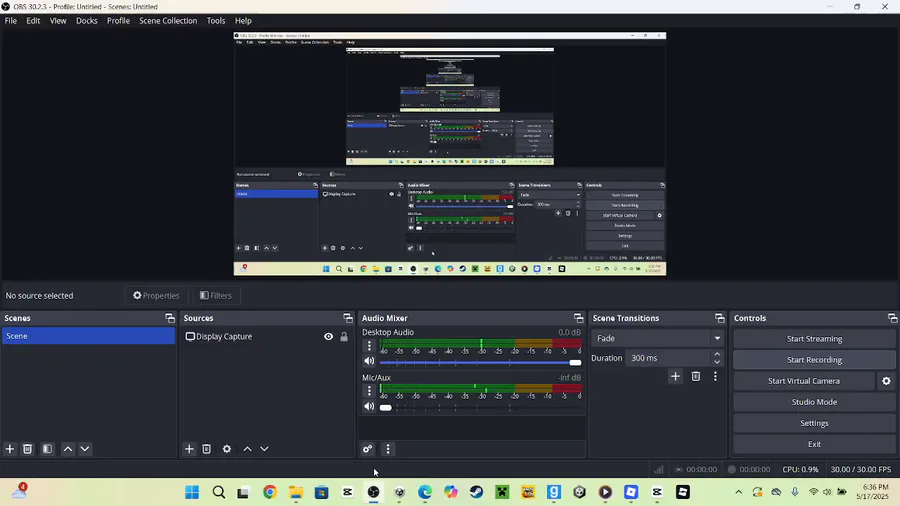Viewport: 900px width, 506px height.
Task: Open Settings from Controls
Action: coord(814,423)
